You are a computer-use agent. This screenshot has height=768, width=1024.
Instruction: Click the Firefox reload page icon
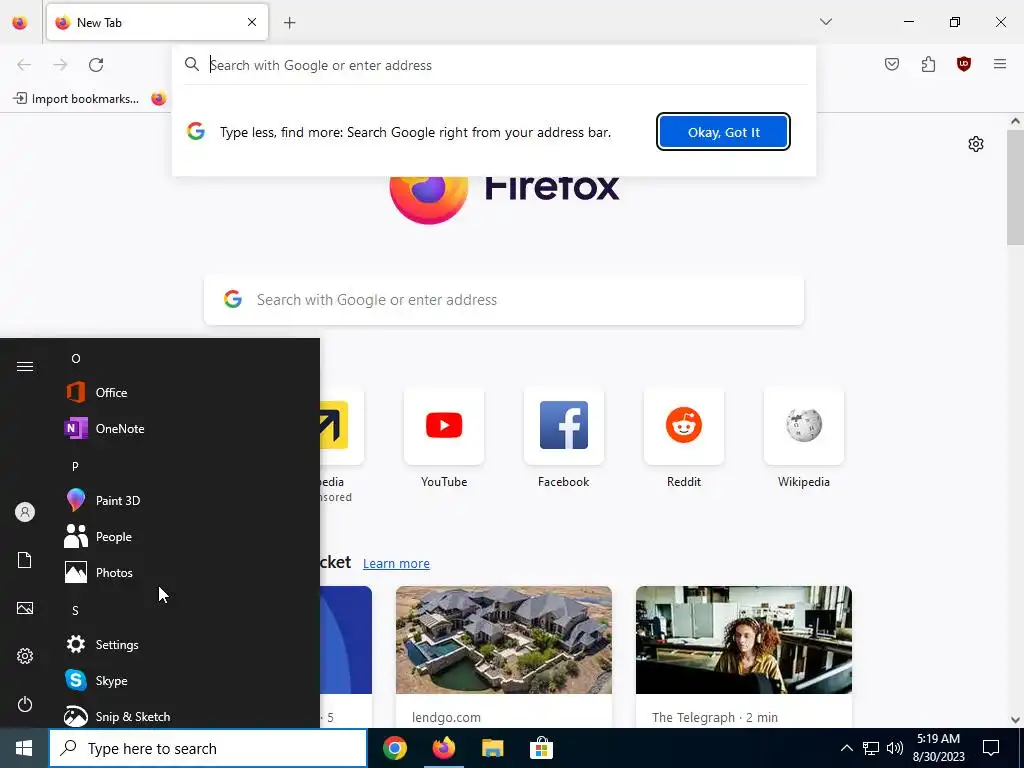[x=96, y=65]
